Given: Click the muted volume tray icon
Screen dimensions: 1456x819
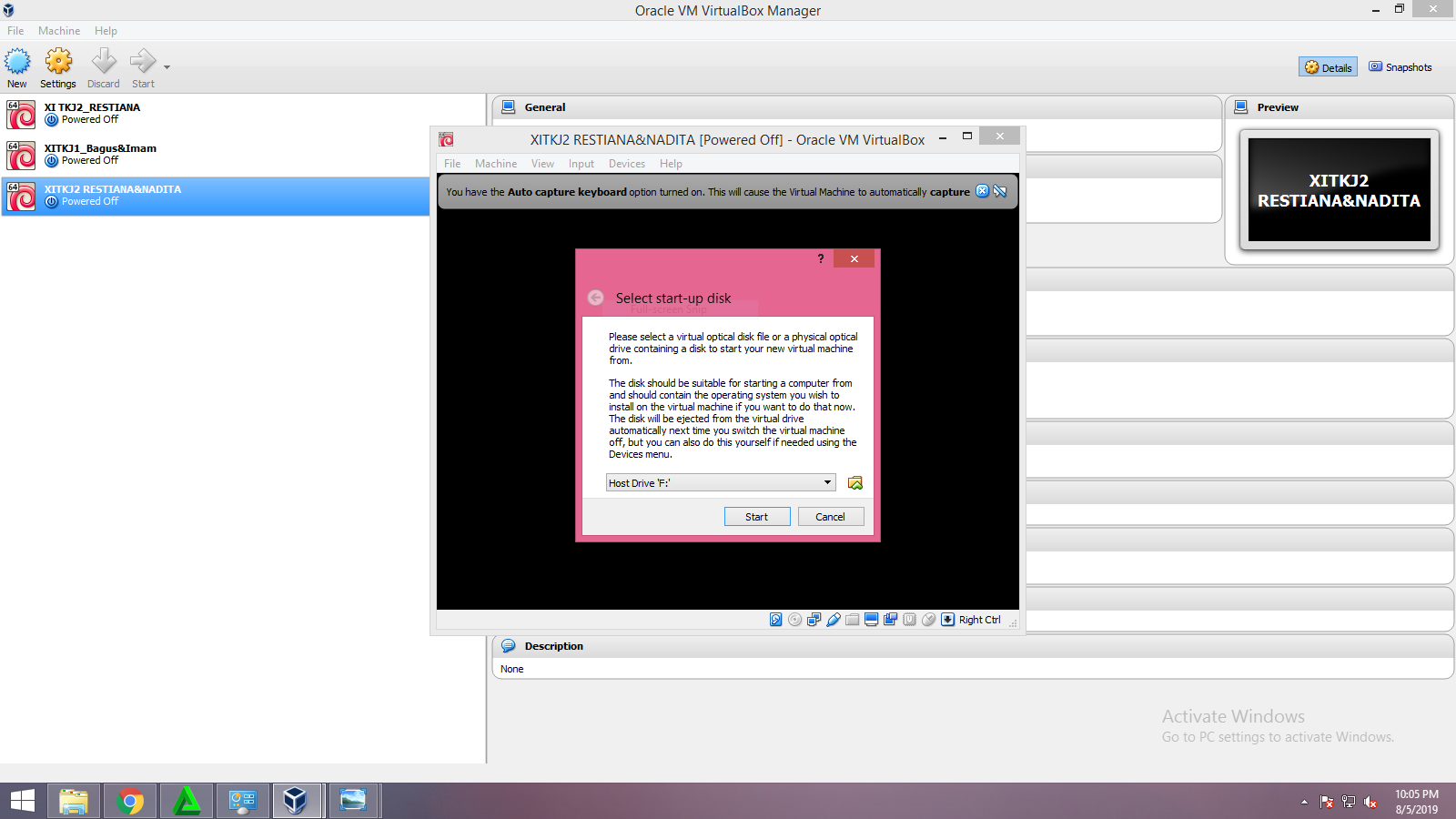Looking at the screenshot, I should pyautogui.click(x=1370, y=802).
